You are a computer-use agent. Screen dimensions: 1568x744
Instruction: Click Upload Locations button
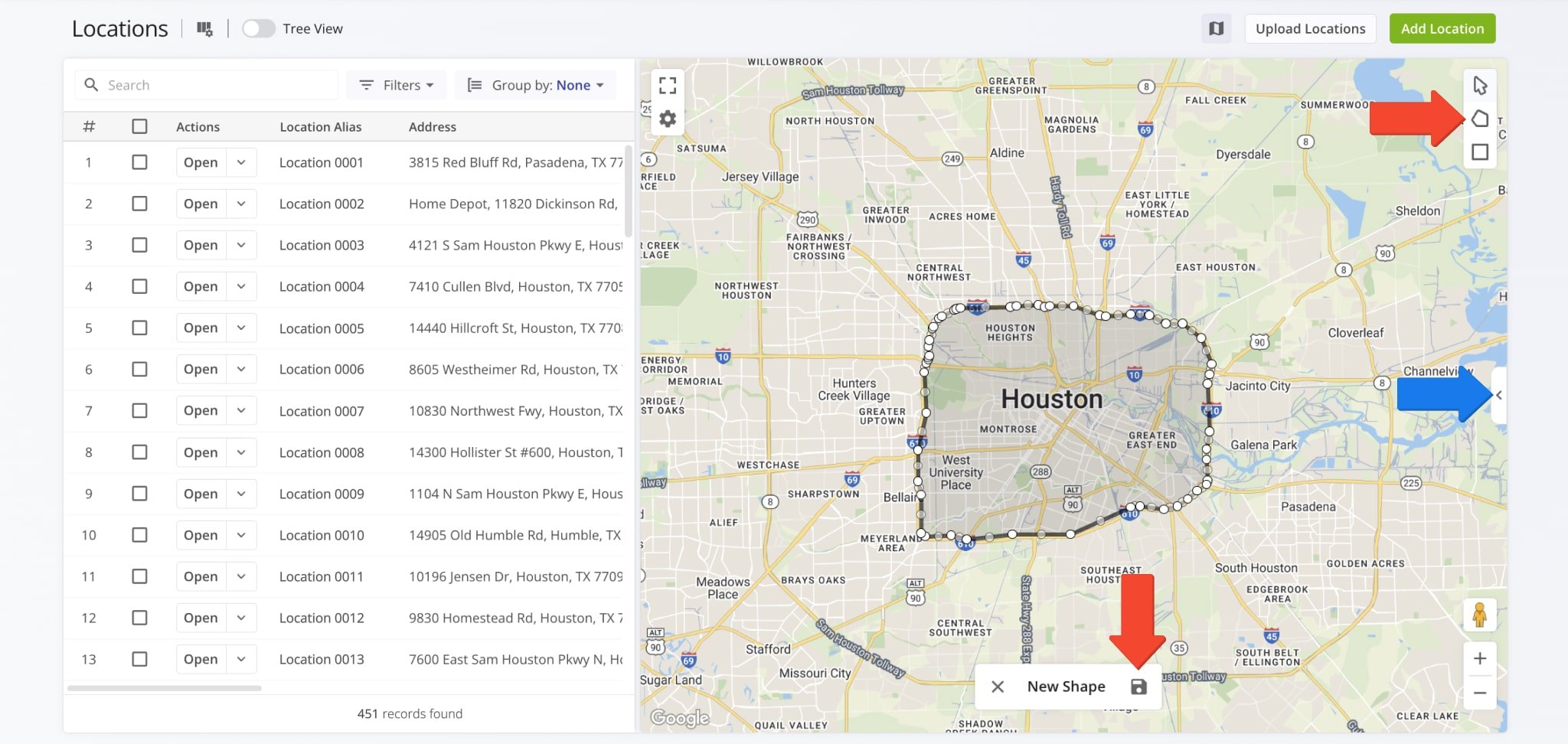coord(1310,29)
